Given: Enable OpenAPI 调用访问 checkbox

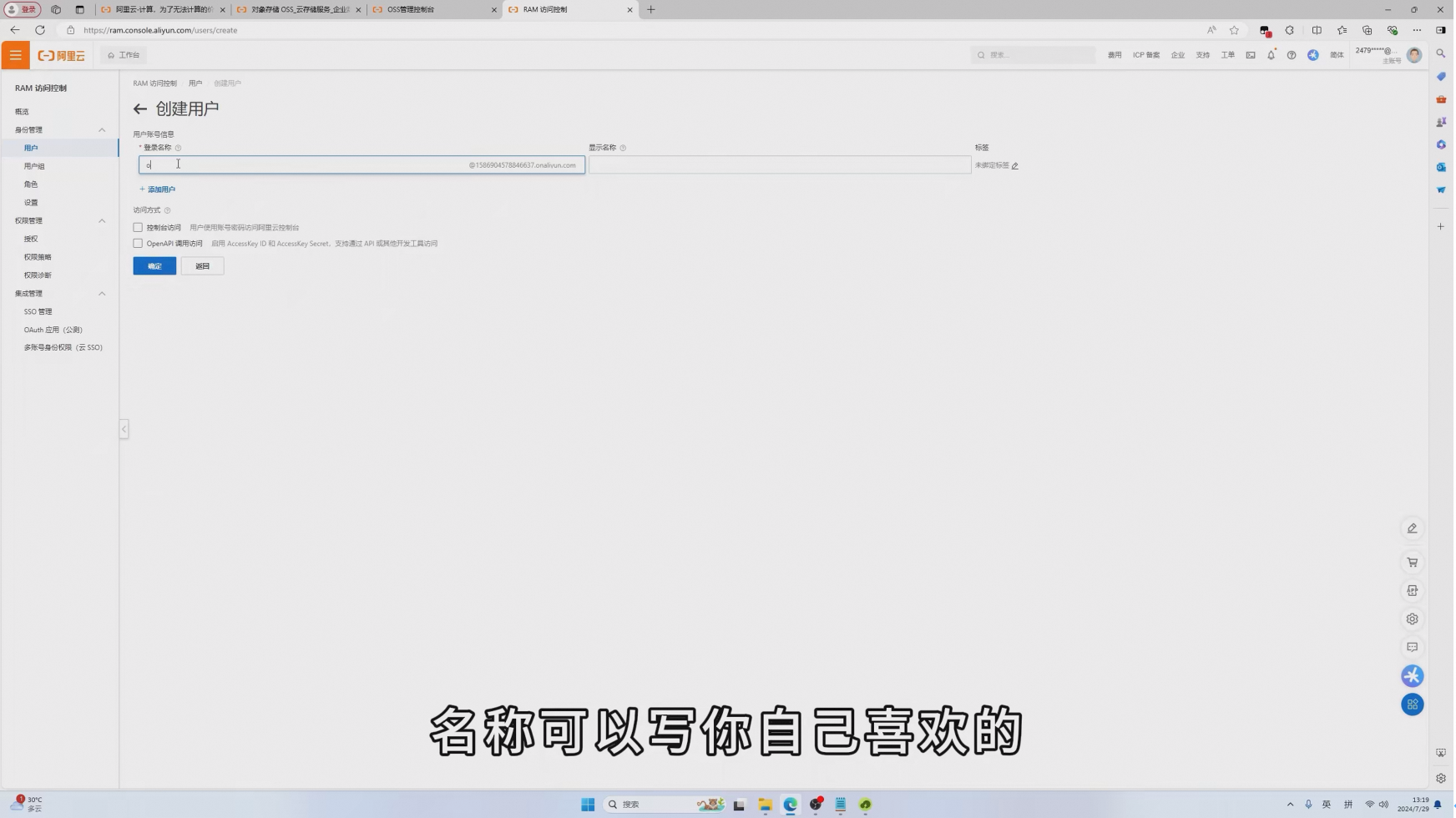Looking at the screenshot, I should [x=138, y=244].
